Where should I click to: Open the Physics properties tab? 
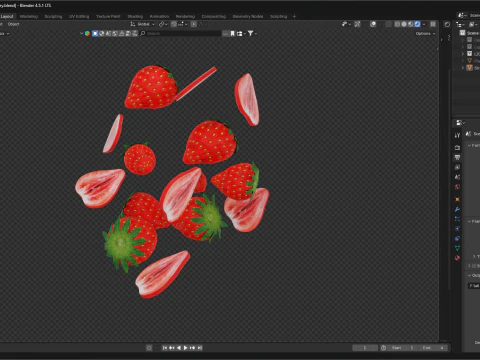[x=457, y=229]
